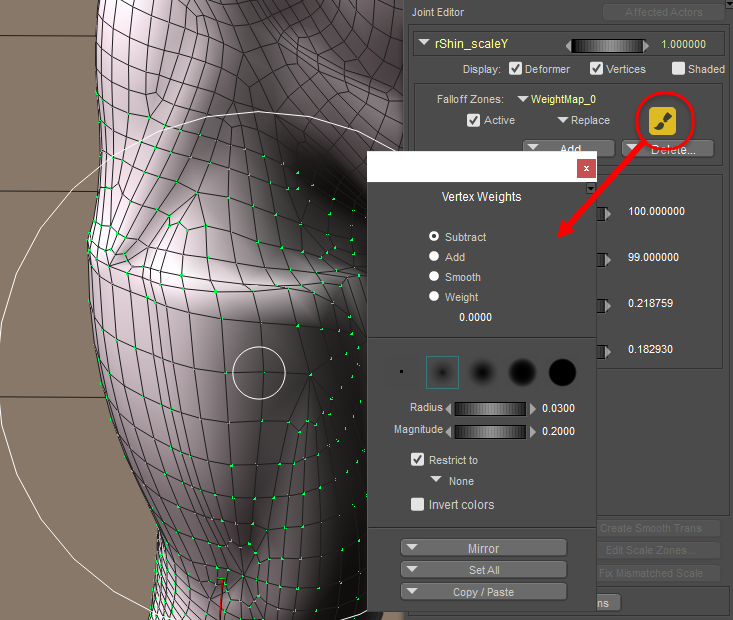Pick the largest solid black brush
The width and height of the screenshot is (733, 620).
562,372
